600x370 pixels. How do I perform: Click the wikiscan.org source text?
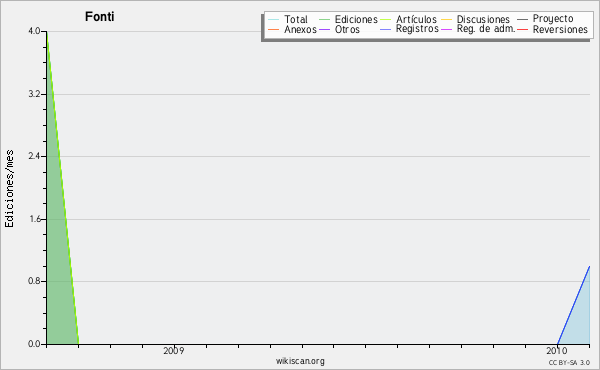coord(300,361)
